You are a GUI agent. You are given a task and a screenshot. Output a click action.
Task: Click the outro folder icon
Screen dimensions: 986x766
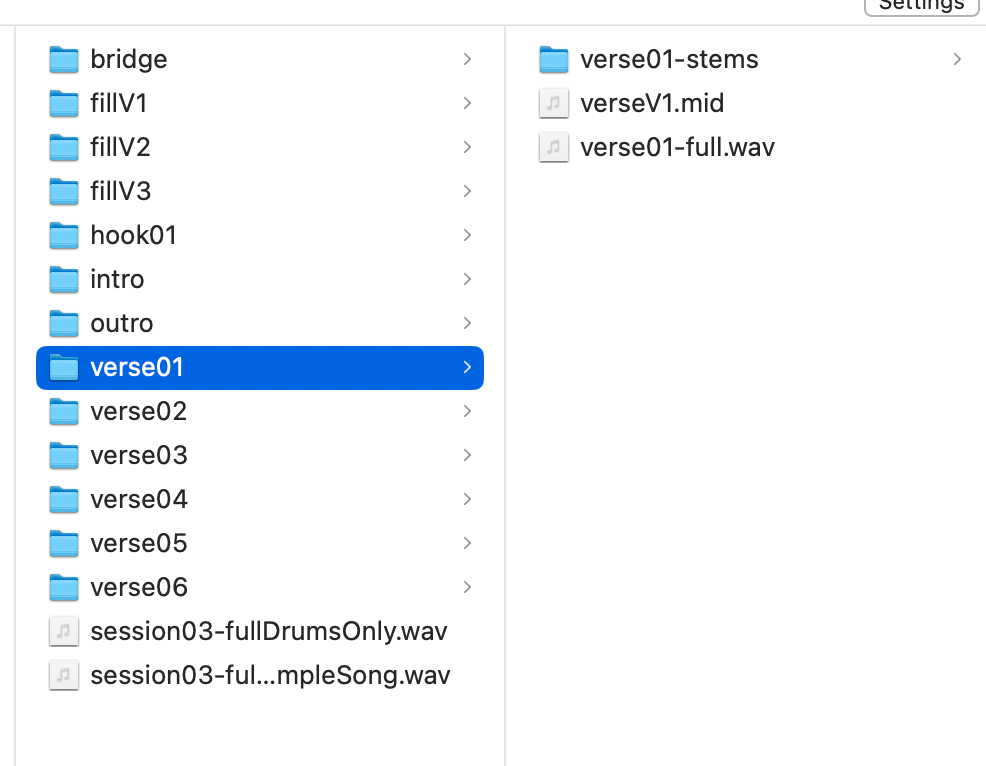64,324
